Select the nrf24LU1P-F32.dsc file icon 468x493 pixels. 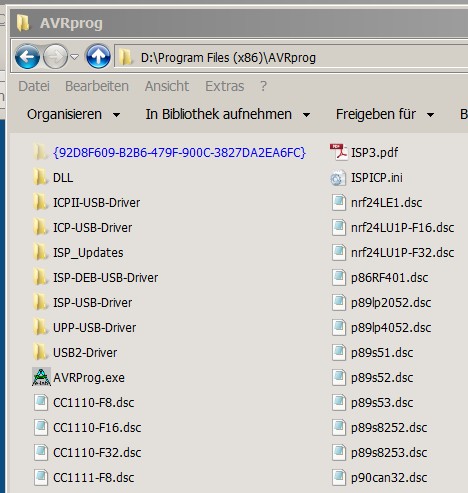[339, 252]
